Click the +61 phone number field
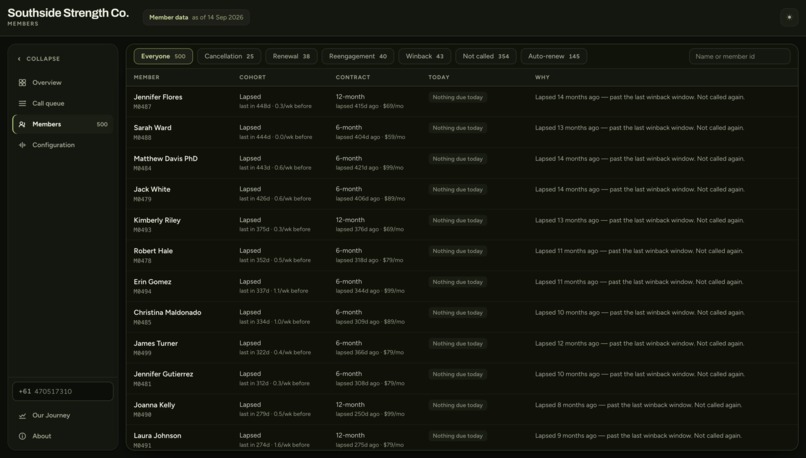 (x=63, y=391)
